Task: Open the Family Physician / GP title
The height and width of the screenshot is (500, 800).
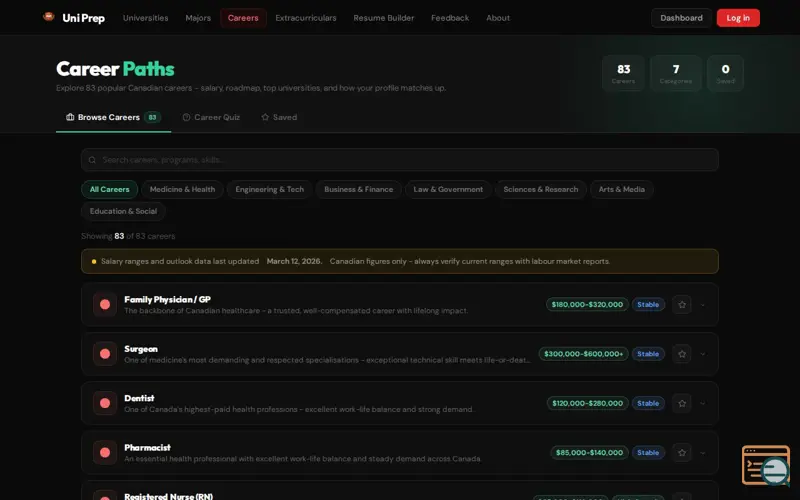Action: [x=167, y=299]
